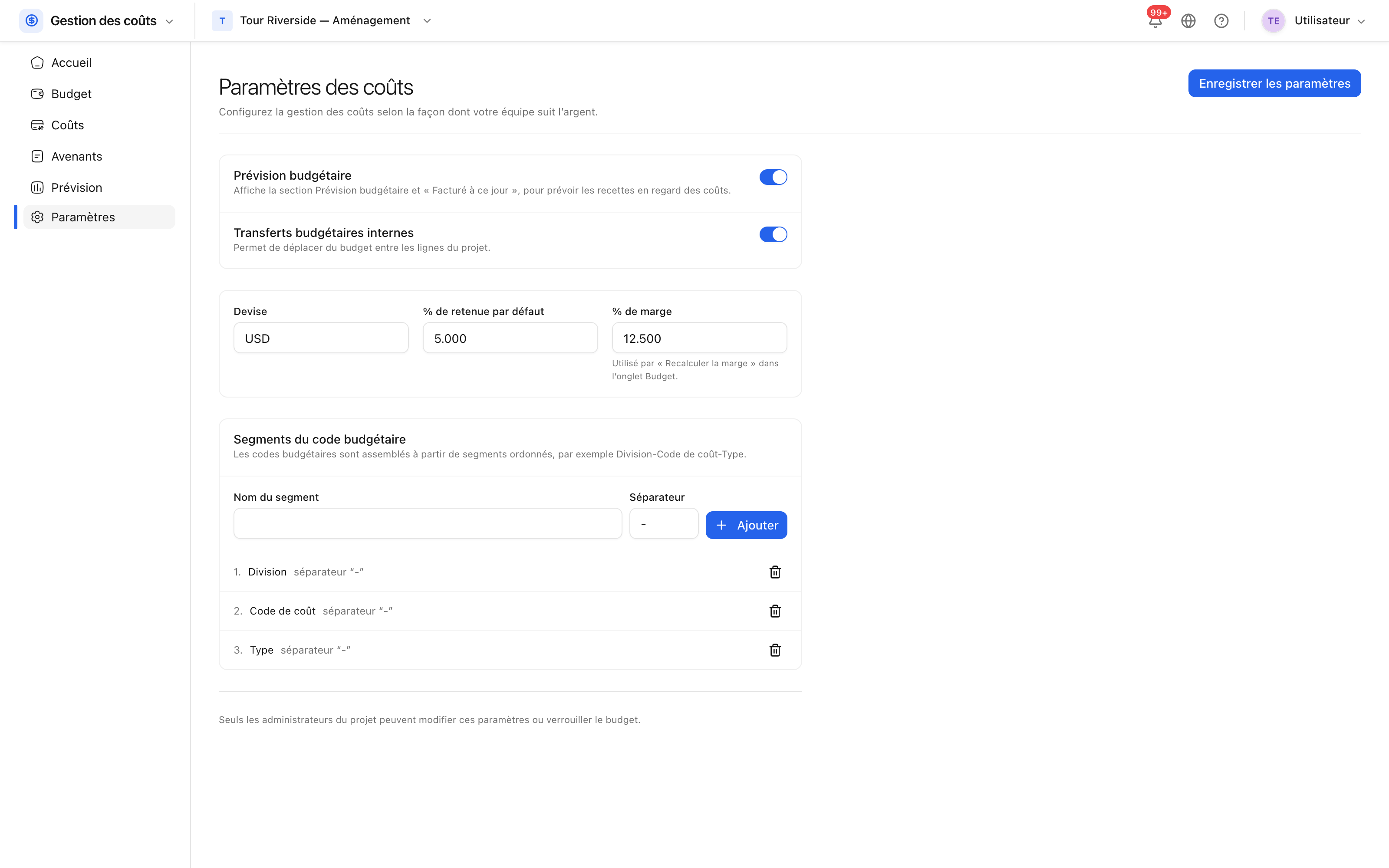Delete the Code de coût segment
This screenshot has width=1389, height=868.
(775, 611)
